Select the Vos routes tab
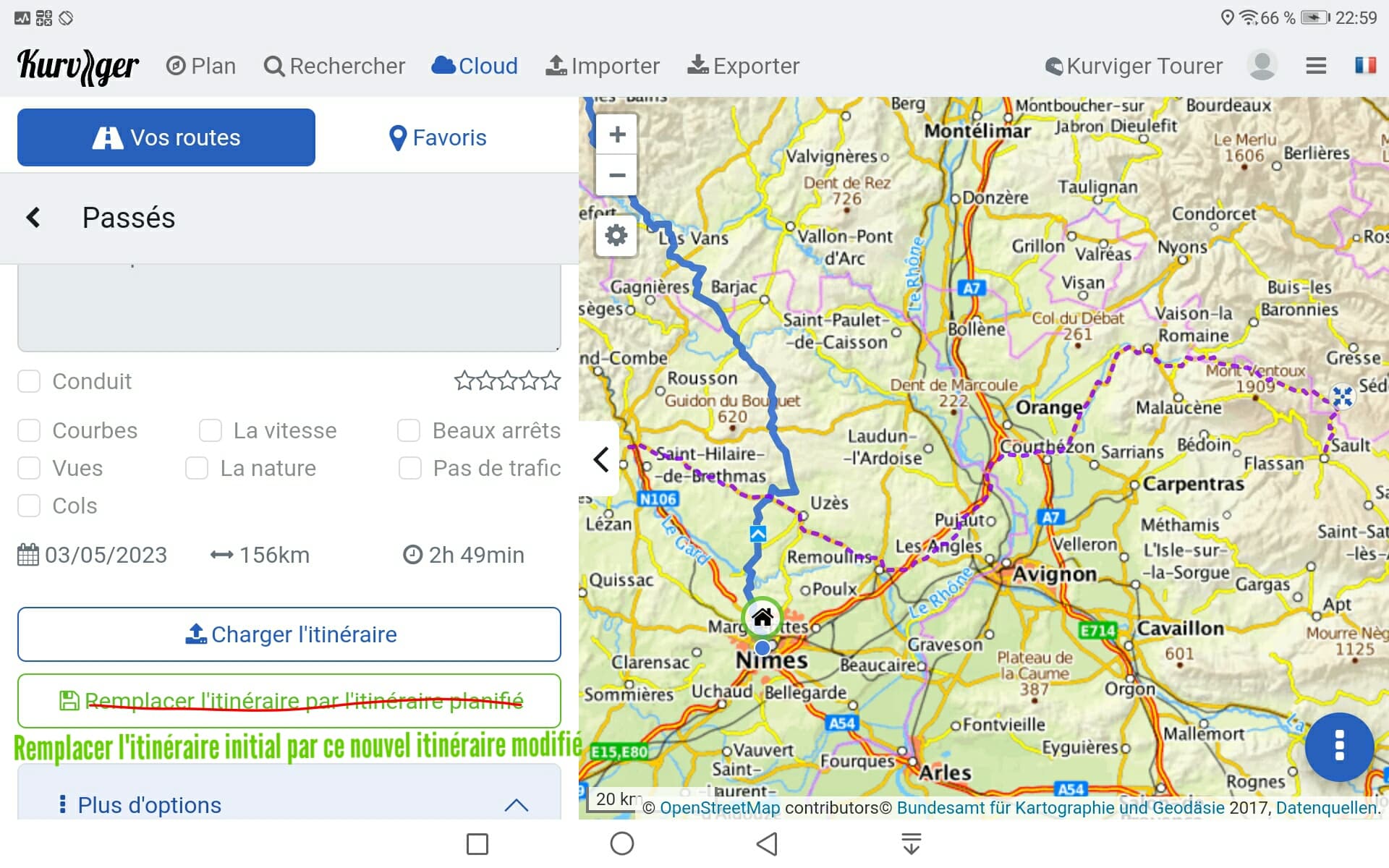Image resolution: width=1389 pixels, height=868 pixels. (x=166, y=137)
